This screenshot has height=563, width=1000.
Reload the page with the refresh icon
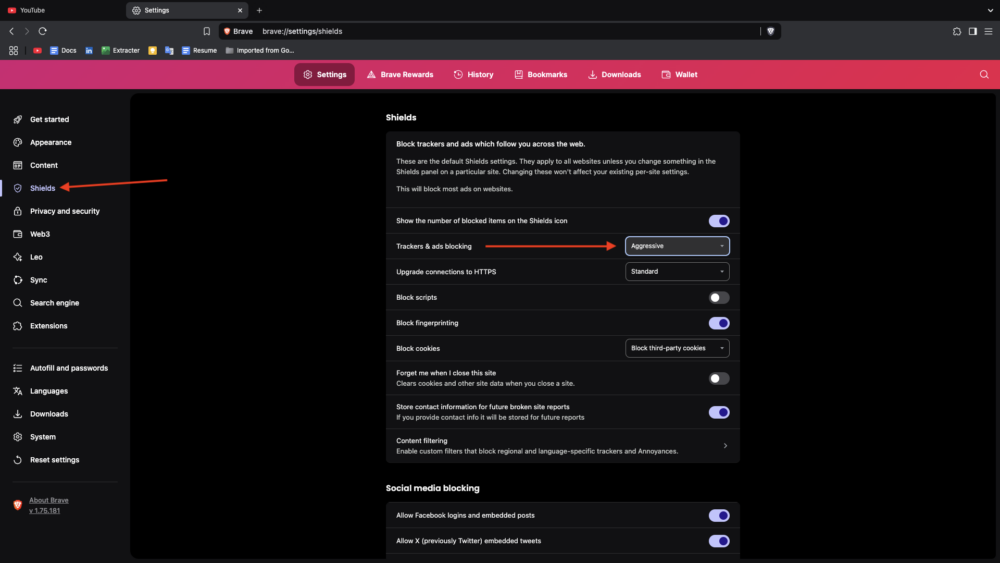click(x=43, y=31)
